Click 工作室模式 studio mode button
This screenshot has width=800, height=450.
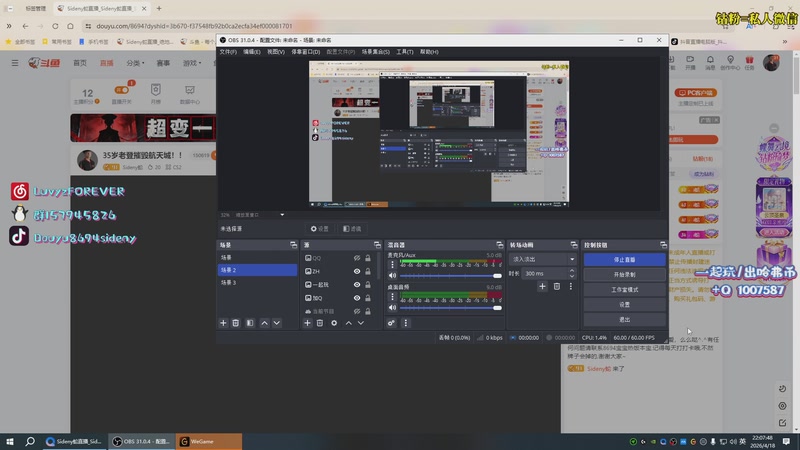pos(624,290)
